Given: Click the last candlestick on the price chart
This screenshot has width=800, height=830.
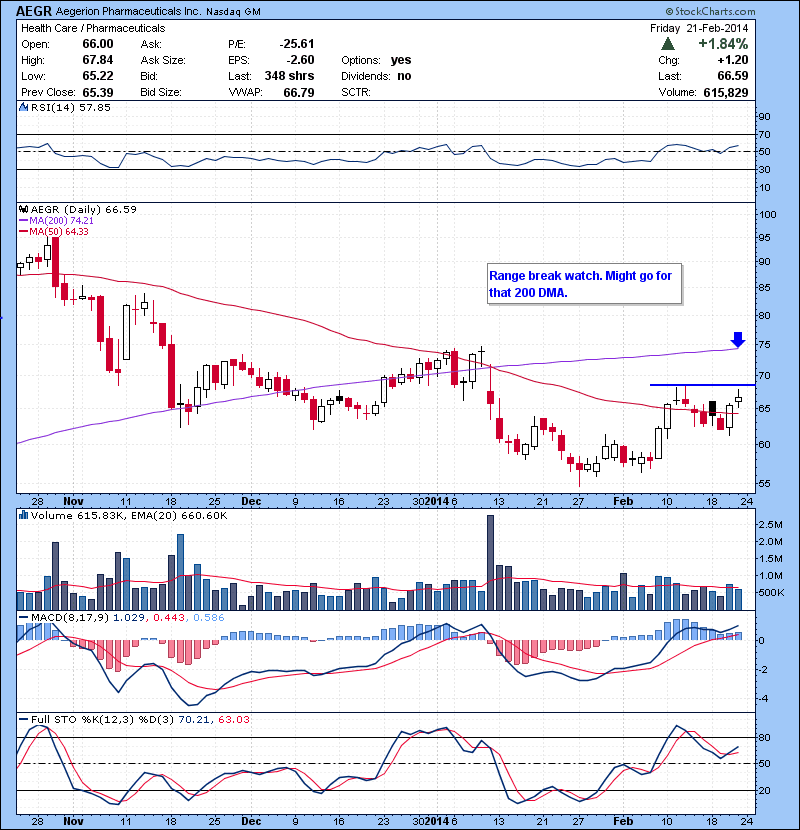Looking at the screenshot, I should (x=738, y=400).
